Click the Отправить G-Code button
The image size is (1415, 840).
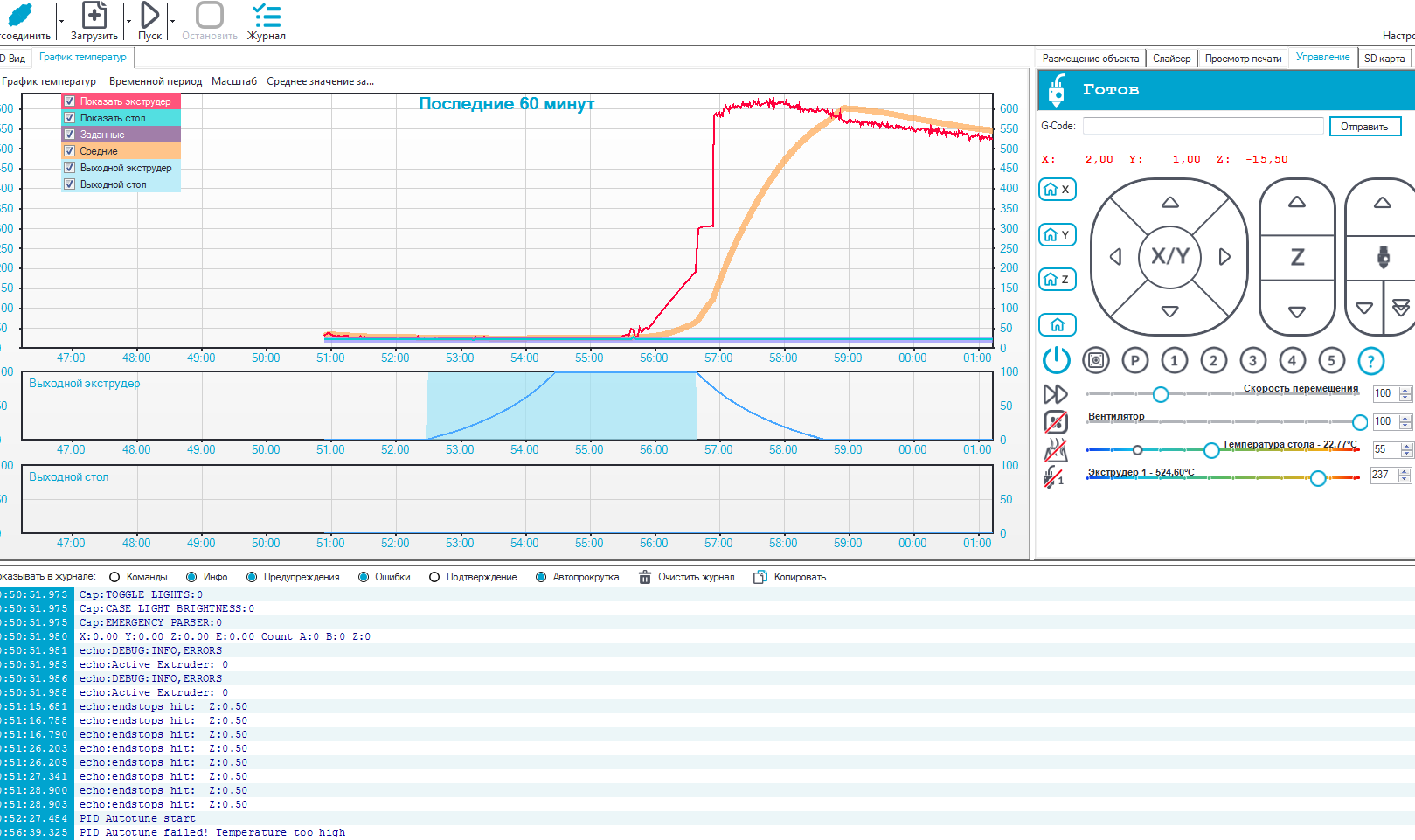(x=1364, y=127)
